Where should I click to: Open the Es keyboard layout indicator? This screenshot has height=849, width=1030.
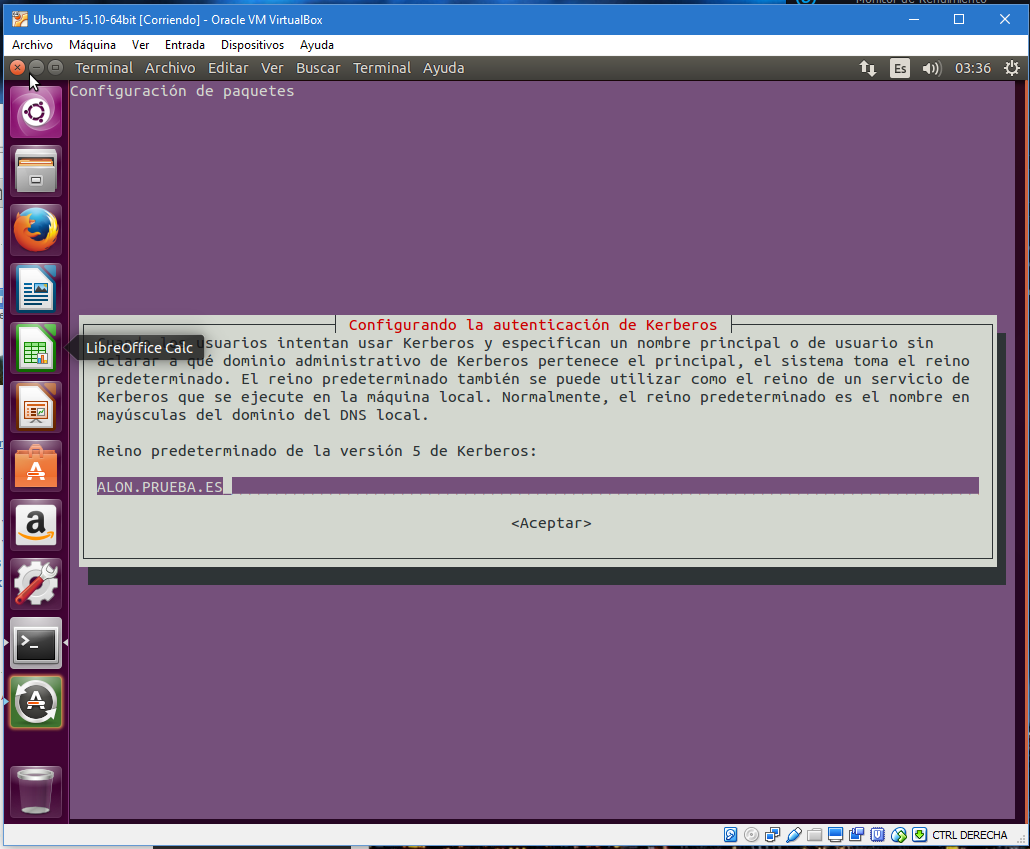click(900, 68)
